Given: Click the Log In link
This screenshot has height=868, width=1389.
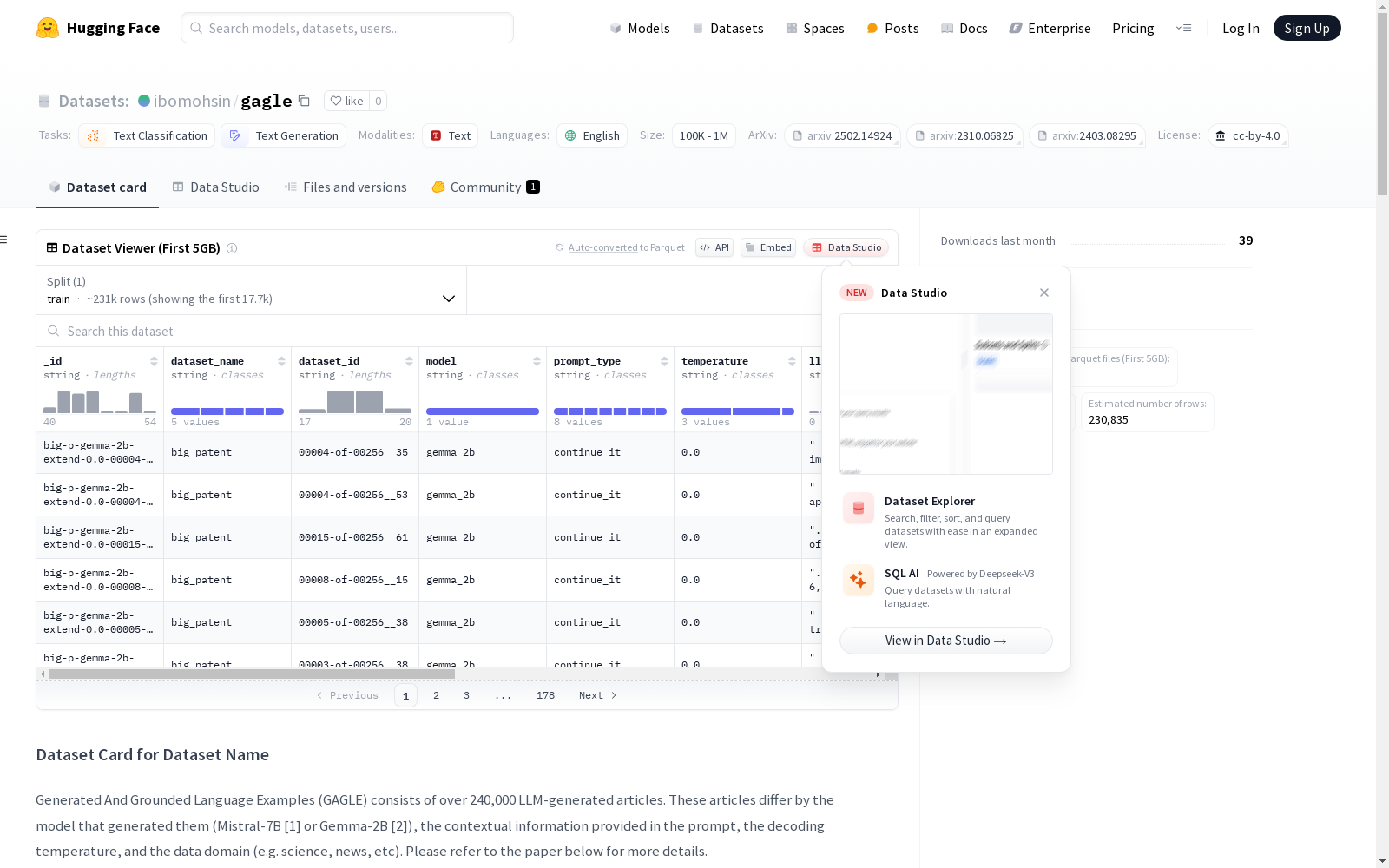Looking at the screenshot, I should tap(1241, 28).
